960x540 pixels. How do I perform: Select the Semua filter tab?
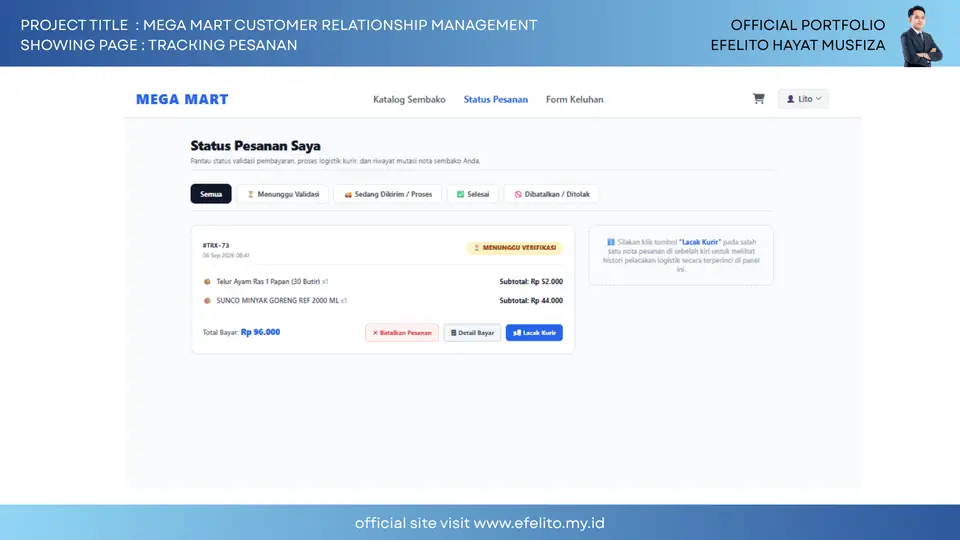pyautogui.click(x=211, y=194)
